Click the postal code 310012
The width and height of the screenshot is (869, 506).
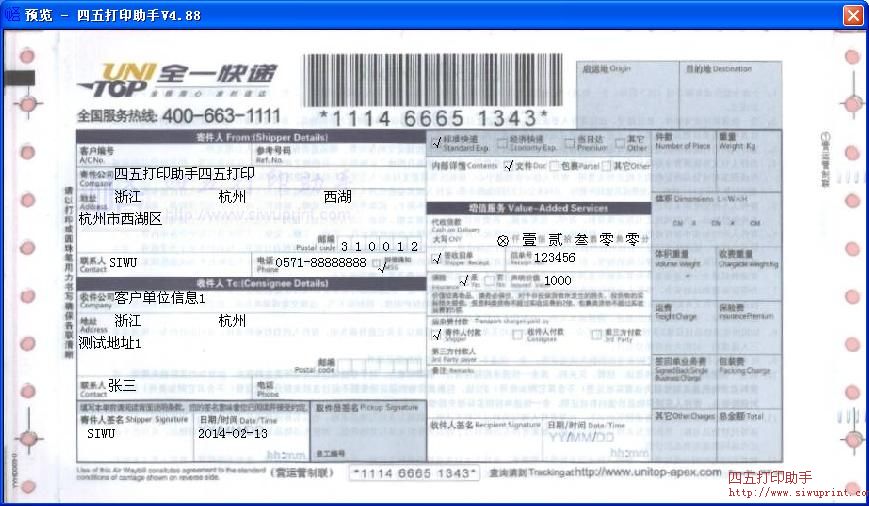(380, 247)
